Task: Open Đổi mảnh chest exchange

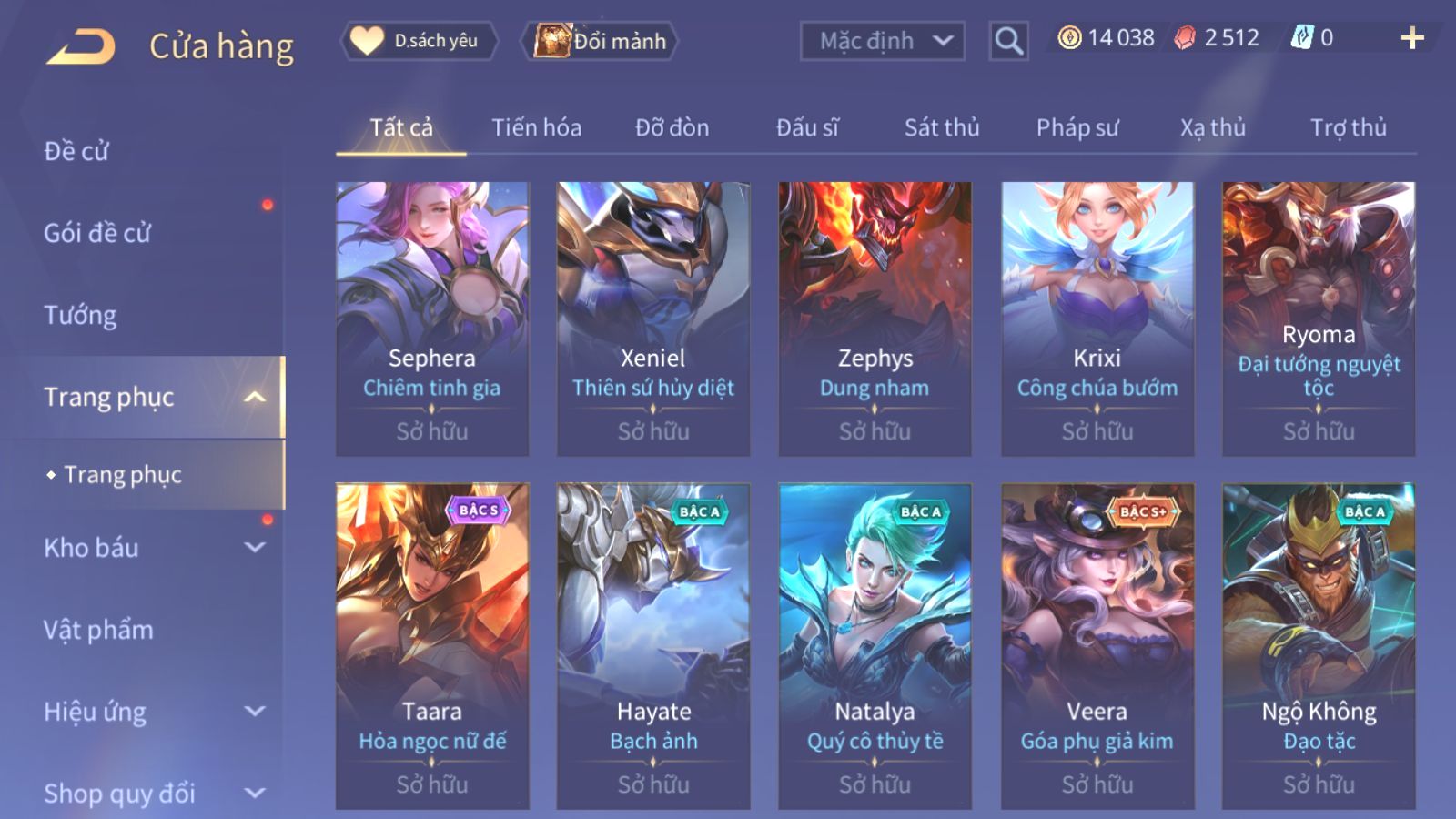Action: (600, 41)
